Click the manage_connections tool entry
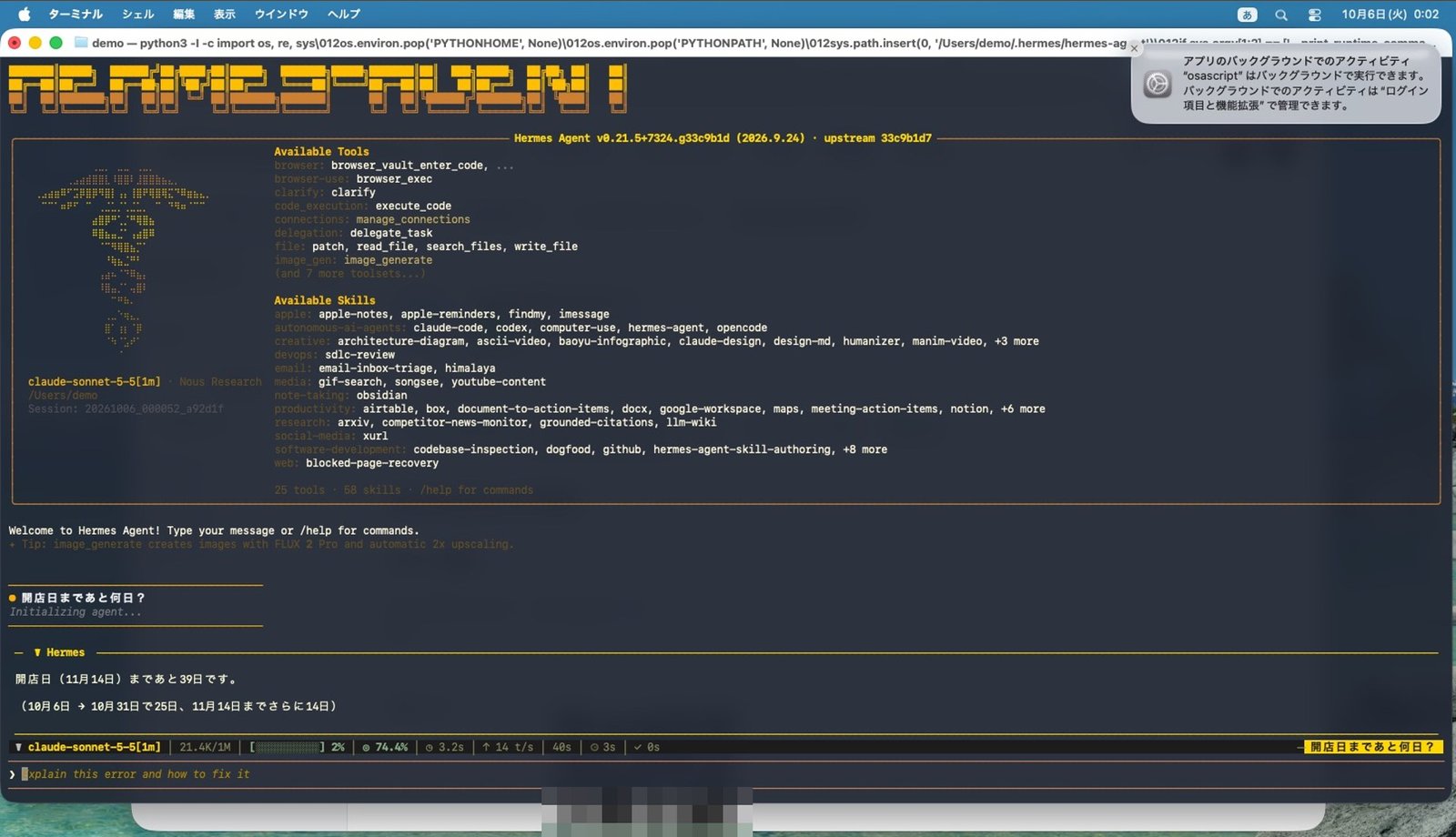The image size is (1456, 837). point(413,219)
